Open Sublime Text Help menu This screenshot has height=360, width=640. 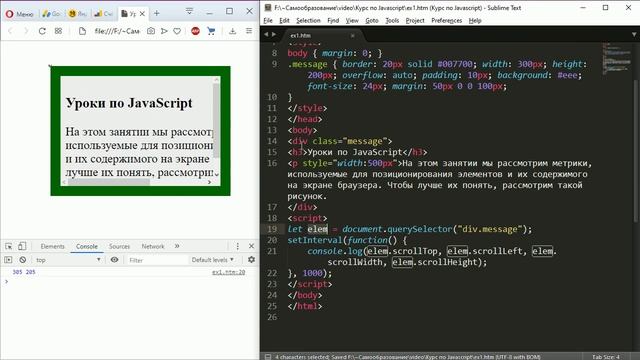pyautogui.click(x=475, y=20)
